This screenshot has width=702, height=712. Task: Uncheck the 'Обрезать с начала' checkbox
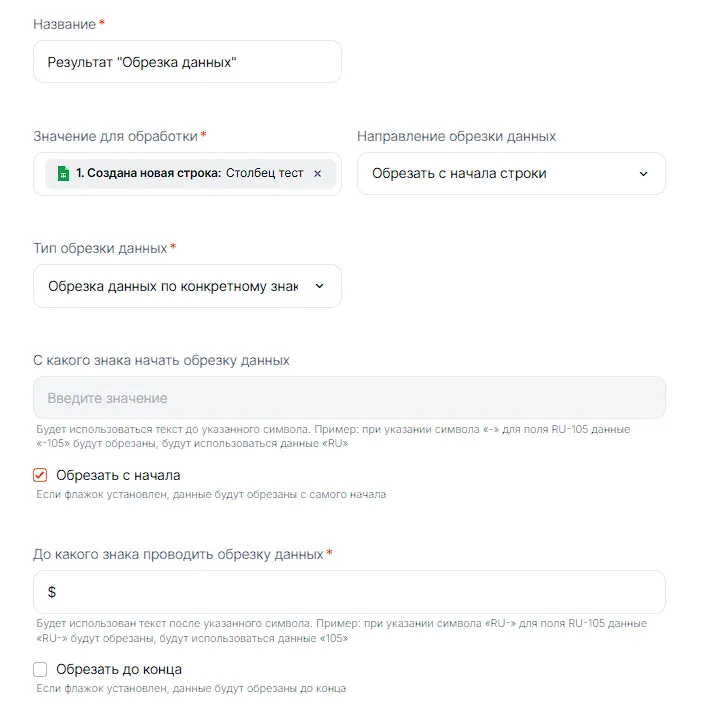(41, 475)
